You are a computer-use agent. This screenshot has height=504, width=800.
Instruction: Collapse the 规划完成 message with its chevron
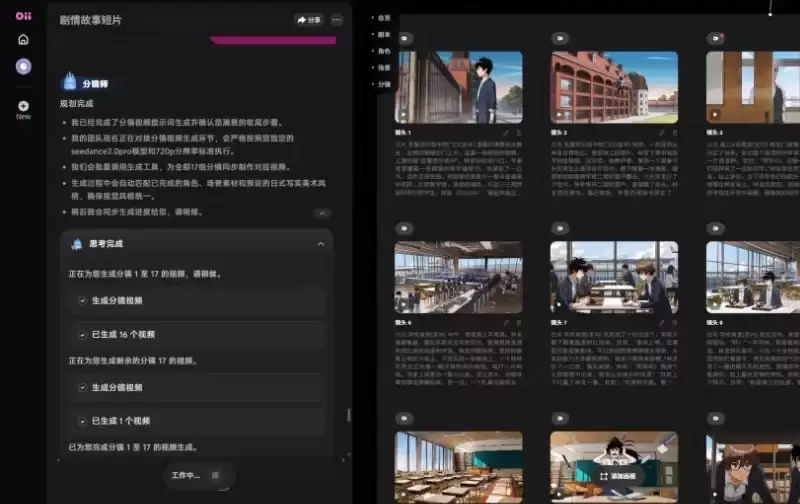point(322,213)
